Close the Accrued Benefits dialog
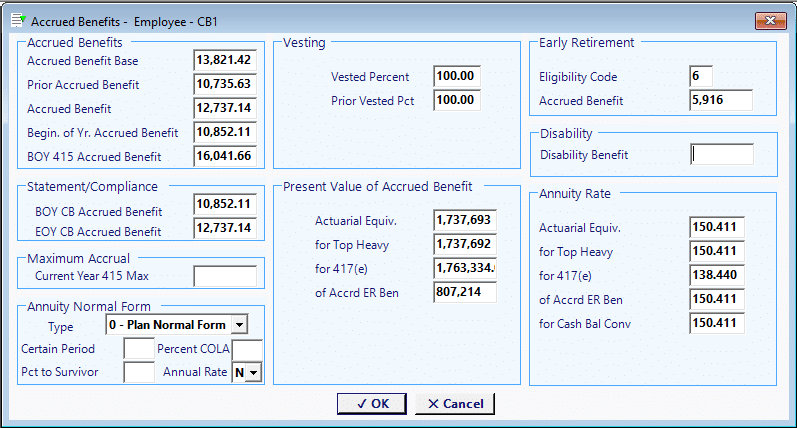This screenshot has width=797, height=428. 771,21
